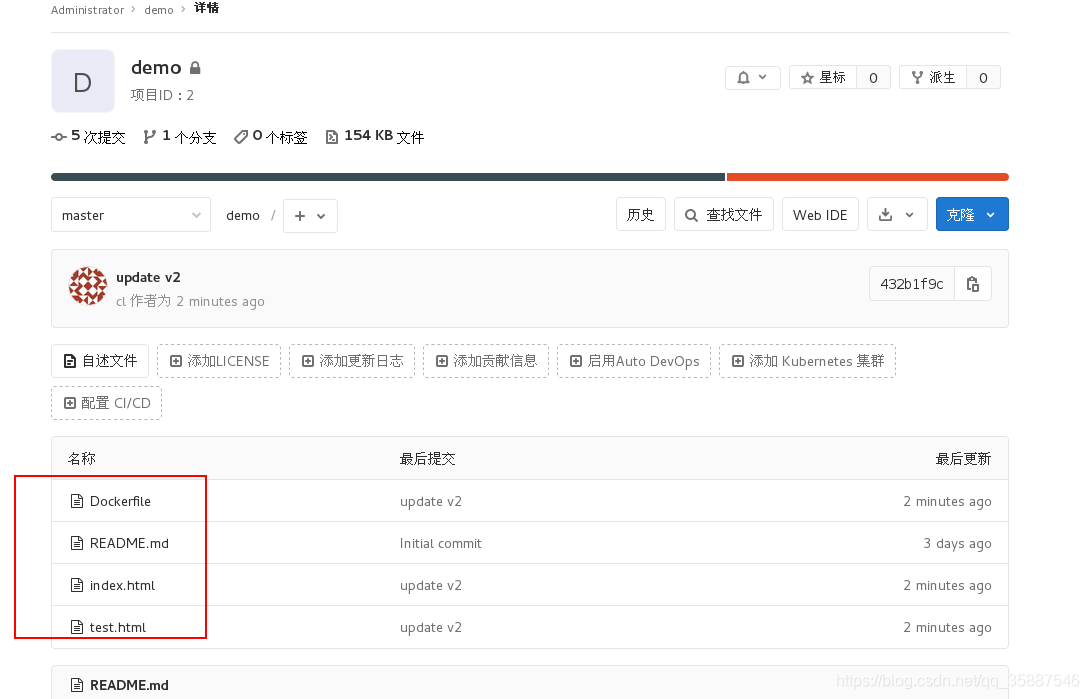
Task: Click the tag icon beside 0 个标签
Action: pos(241,137)
